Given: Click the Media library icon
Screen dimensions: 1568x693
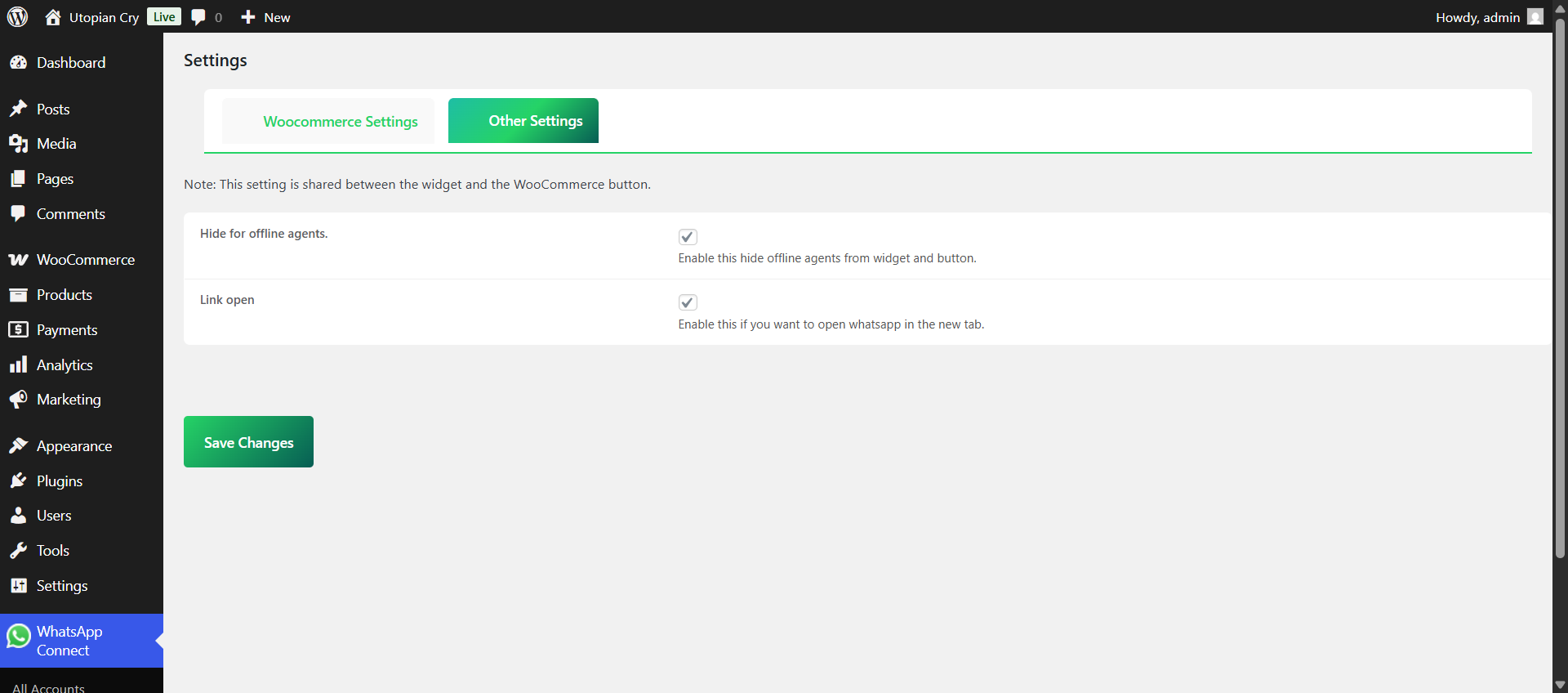Looking at the screenshot, I should pyautogui.click(x=18, y=144).
